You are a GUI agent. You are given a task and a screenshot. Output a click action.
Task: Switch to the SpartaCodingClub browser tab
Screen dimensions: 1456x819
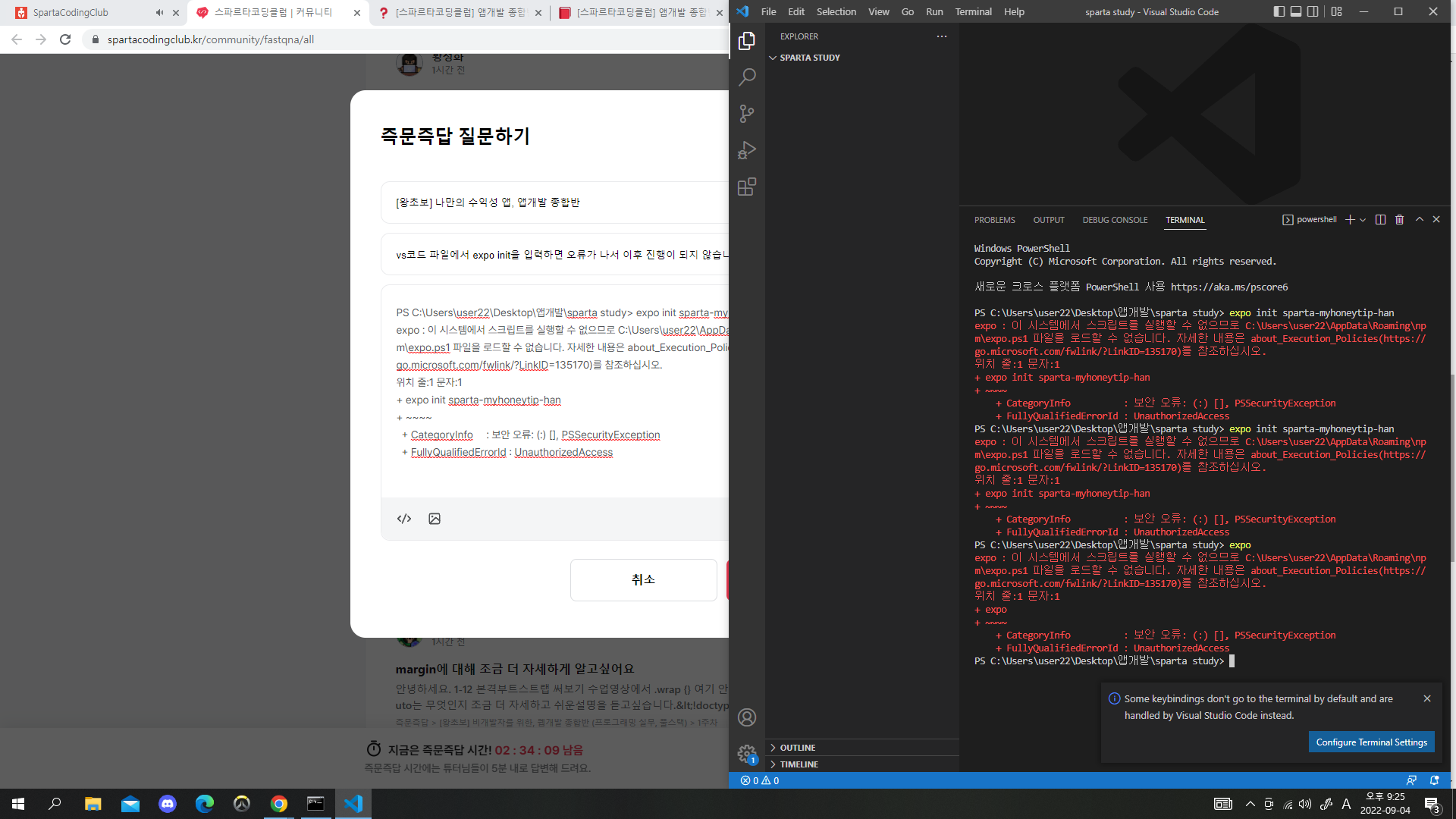click(82, 13)
